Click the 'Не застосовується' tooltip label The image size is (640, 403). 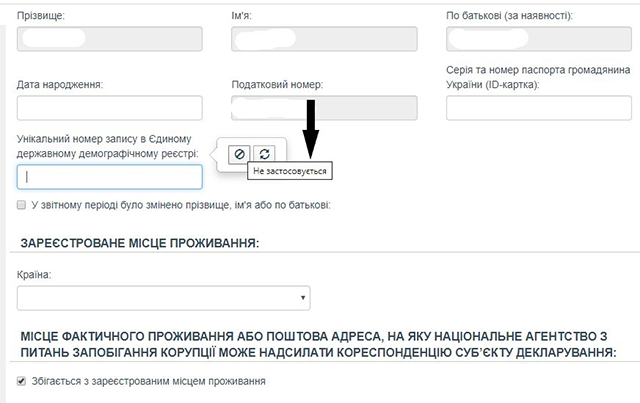click(x=290, y=171)
